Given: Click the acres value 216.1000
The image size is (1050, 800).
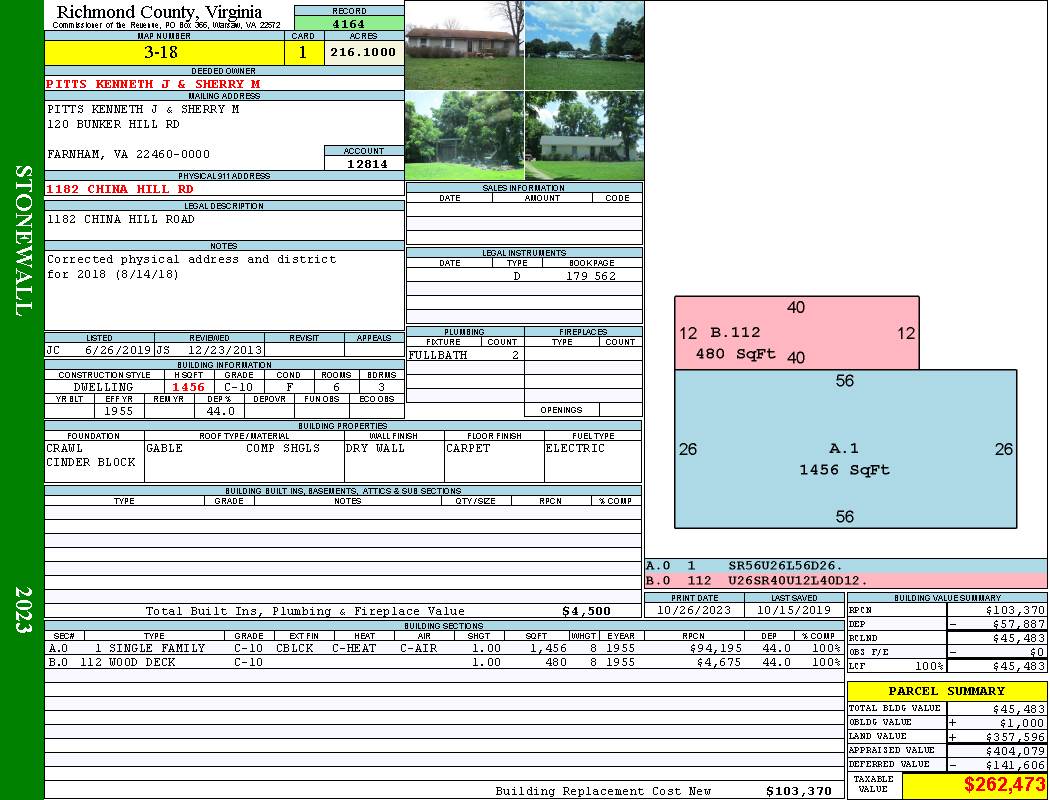Looking at the screenshot, I should tap(363, 52).
